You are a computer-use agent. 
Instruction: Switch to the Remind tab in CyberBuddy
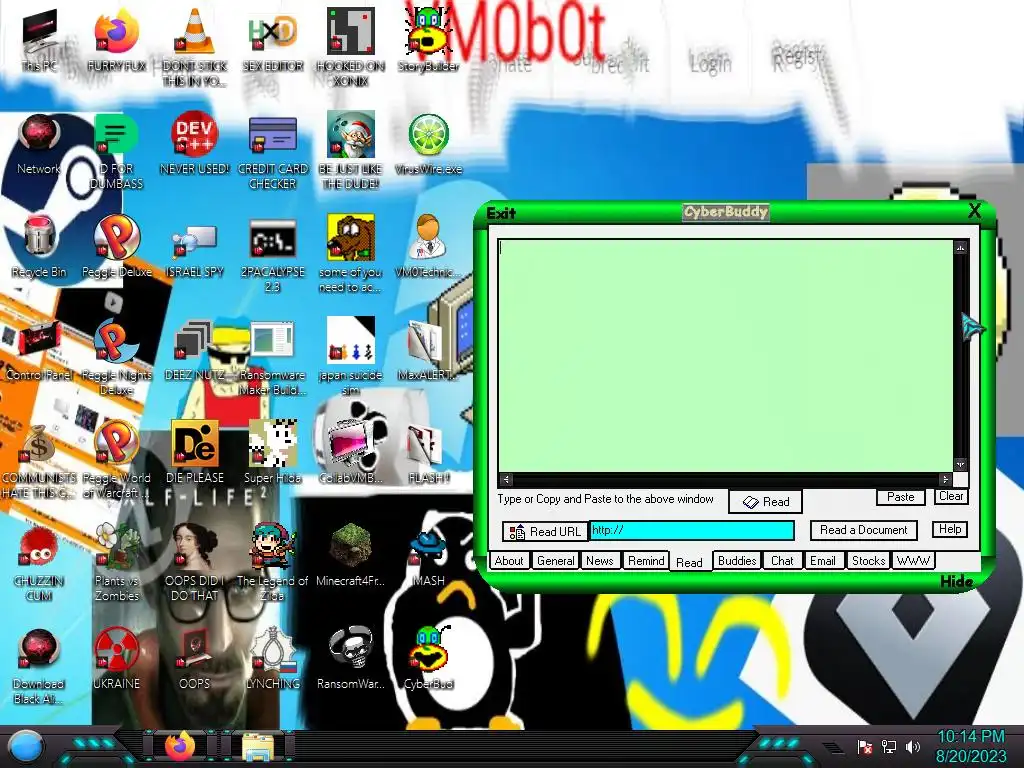point(646,561)
